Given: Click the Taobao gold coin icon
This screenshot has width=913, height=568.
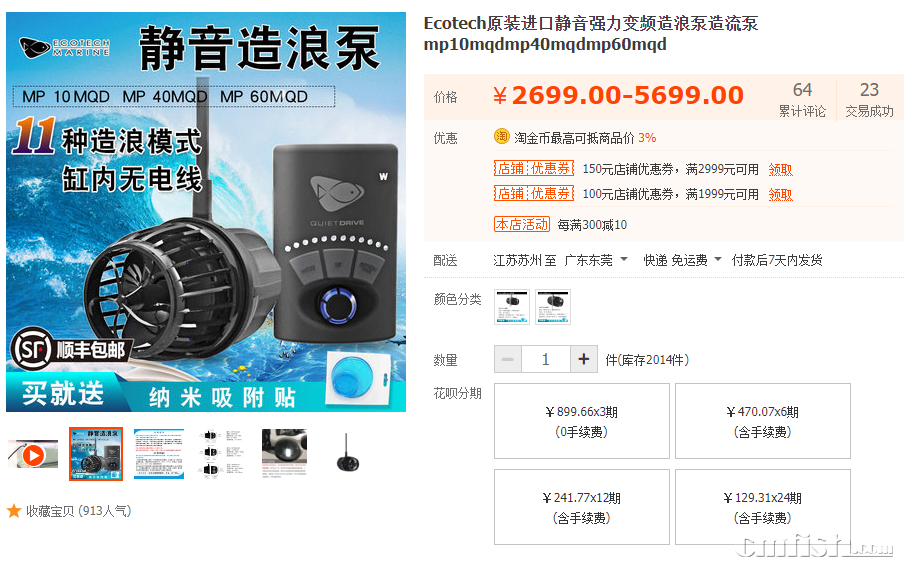Looking at the screenshot, I should pyautogui.click(x=501, y=136).
